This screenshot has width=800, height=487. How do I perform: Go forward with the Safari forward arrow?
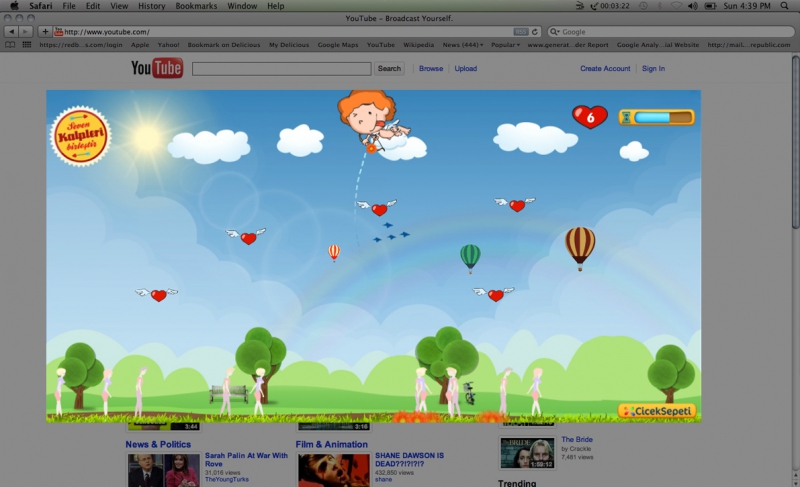coord(26,32)
